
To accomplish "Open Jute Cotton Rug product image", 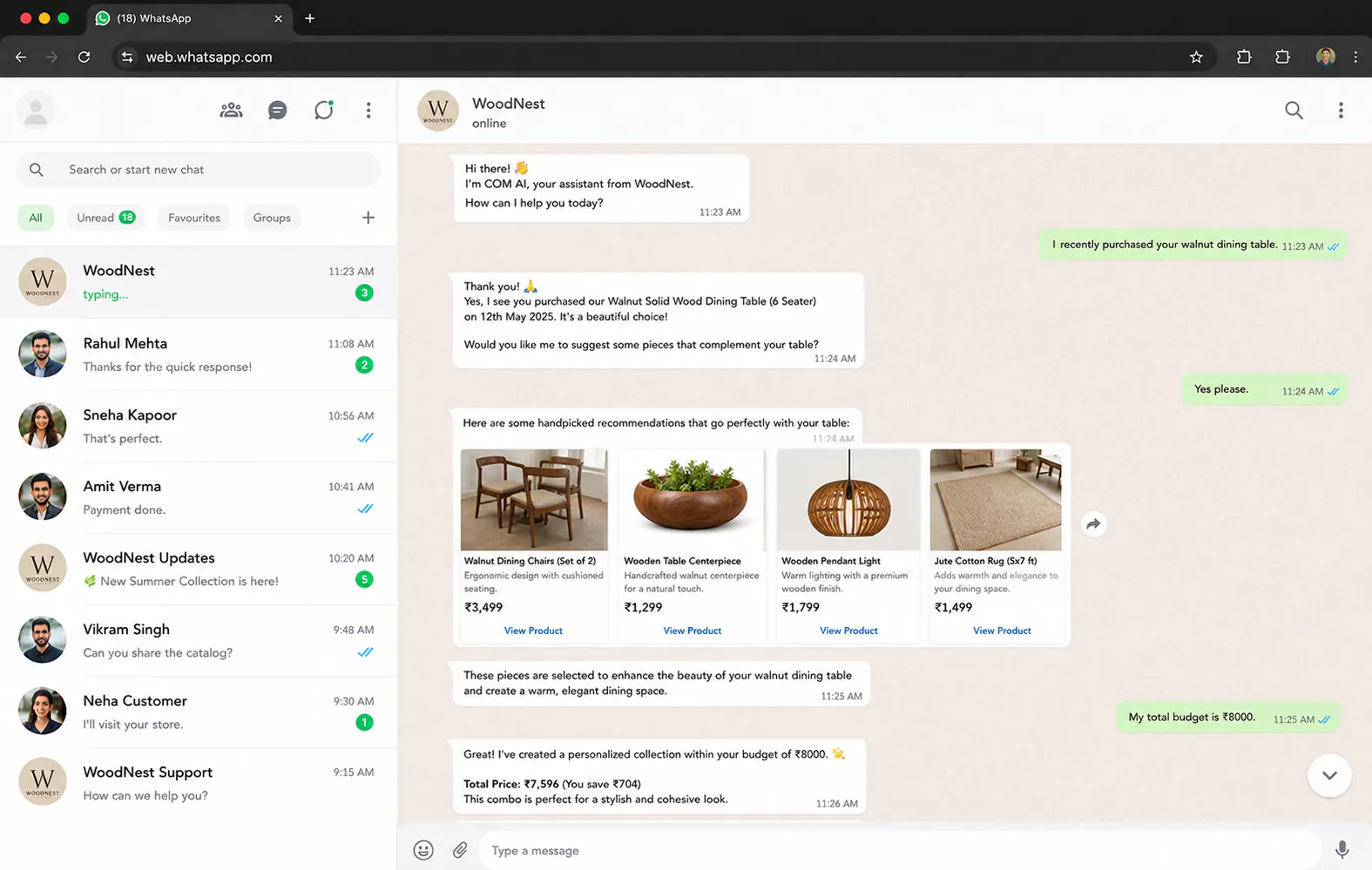I will pyautogui.click(x=996, y=500).
